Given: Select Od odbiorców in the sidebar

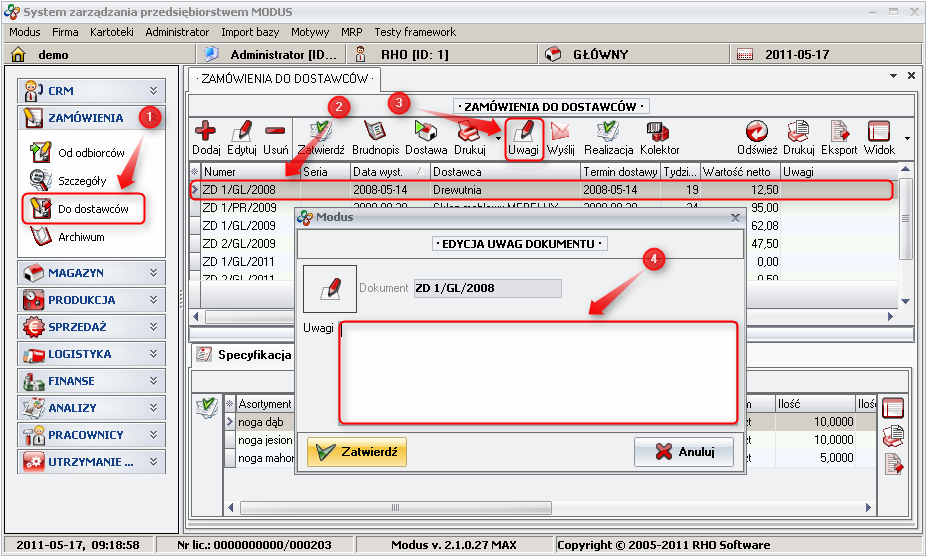Looking at the screenshot, I should pyautogui.click(x=90, y=153).
